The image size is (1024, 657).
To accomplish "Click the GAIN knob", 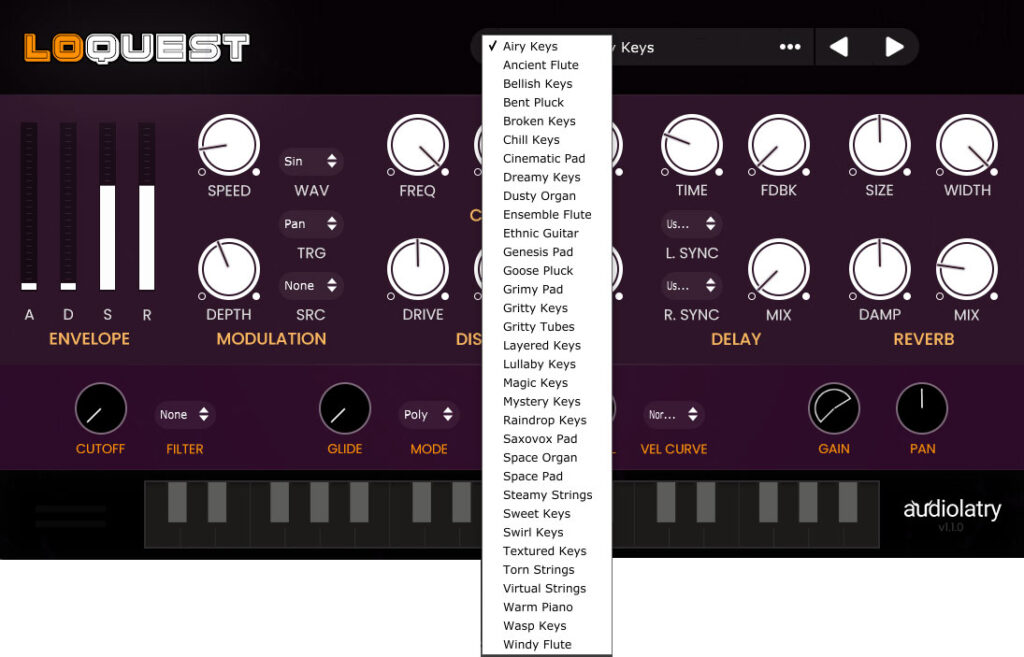I will pyautogui.click(x=834, y=409).
